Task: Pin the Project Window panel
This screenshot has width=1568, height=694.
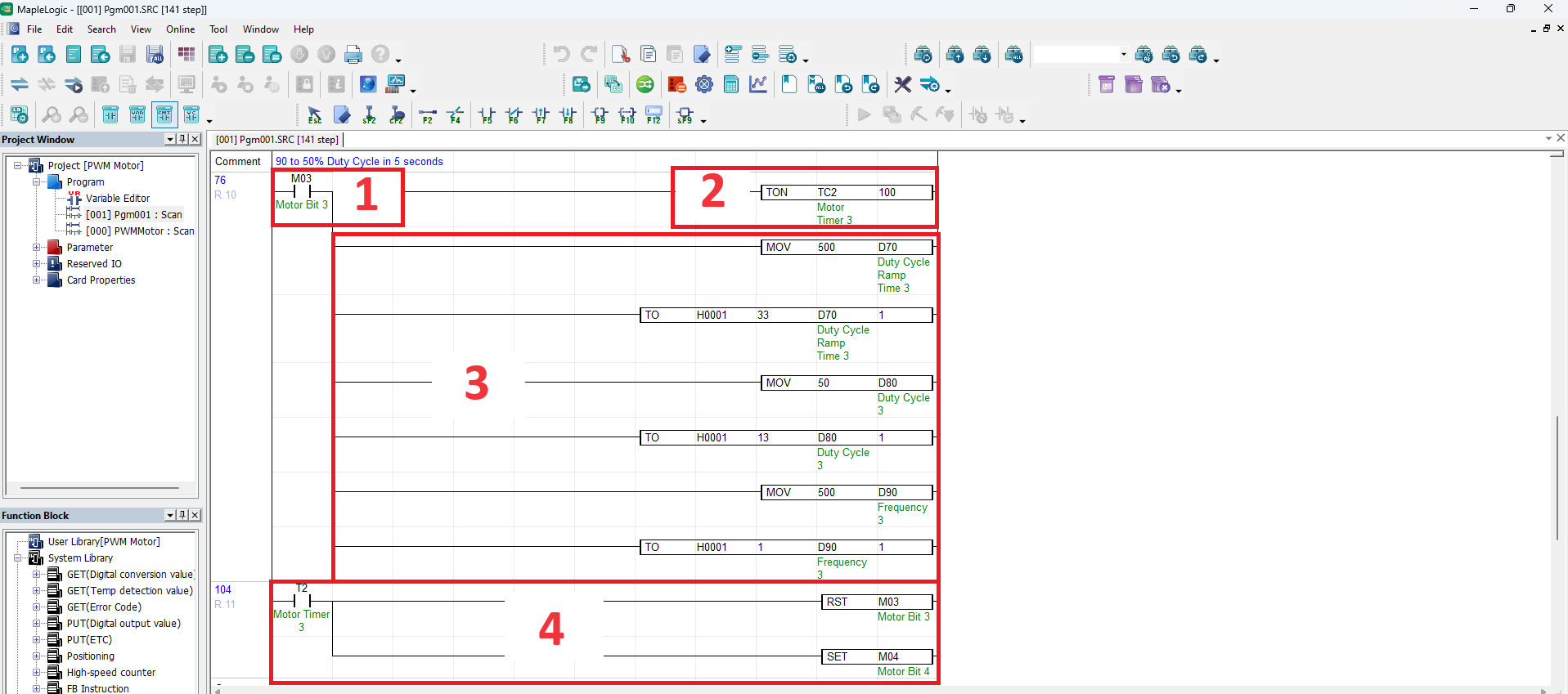Action: point(182,139)
